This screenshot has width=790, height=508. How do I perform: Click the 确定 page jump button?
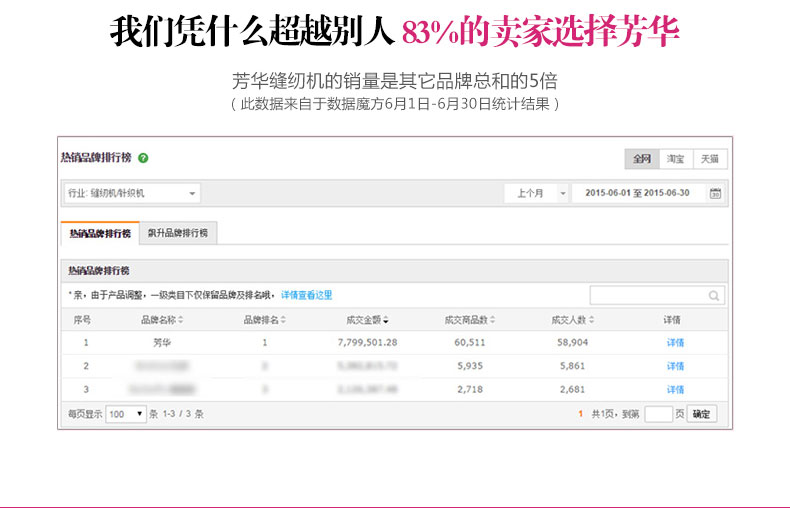pos(701,414)
